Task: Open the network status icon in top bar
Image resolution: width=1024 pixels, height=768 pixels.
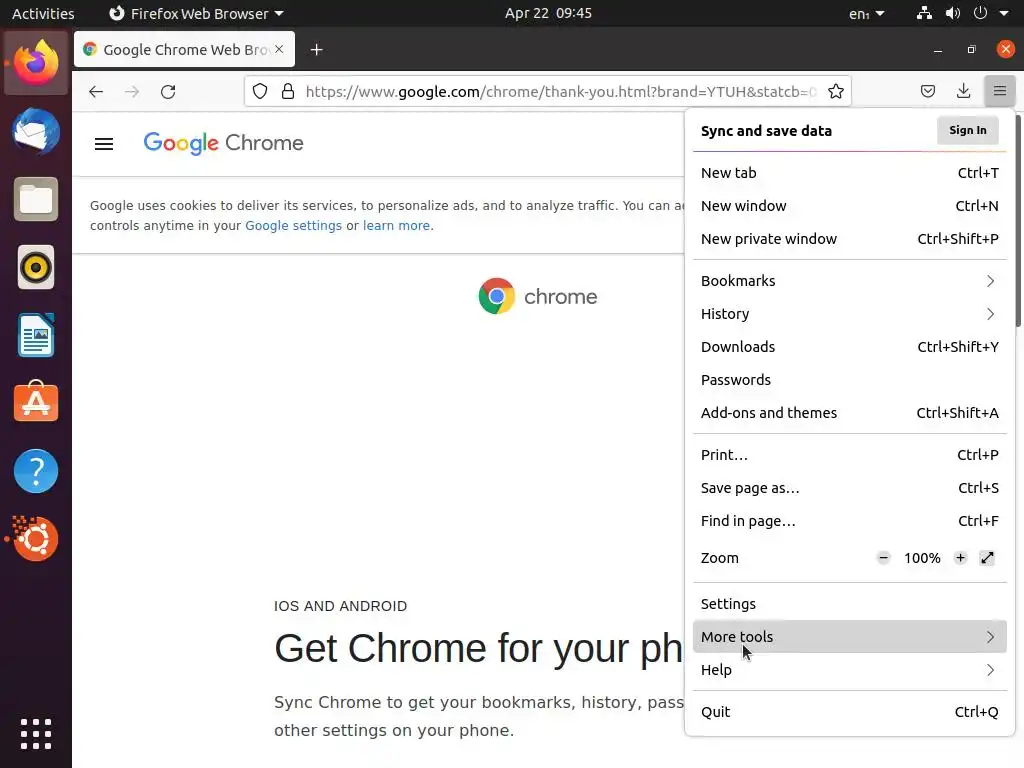Action: click(924, 13)
